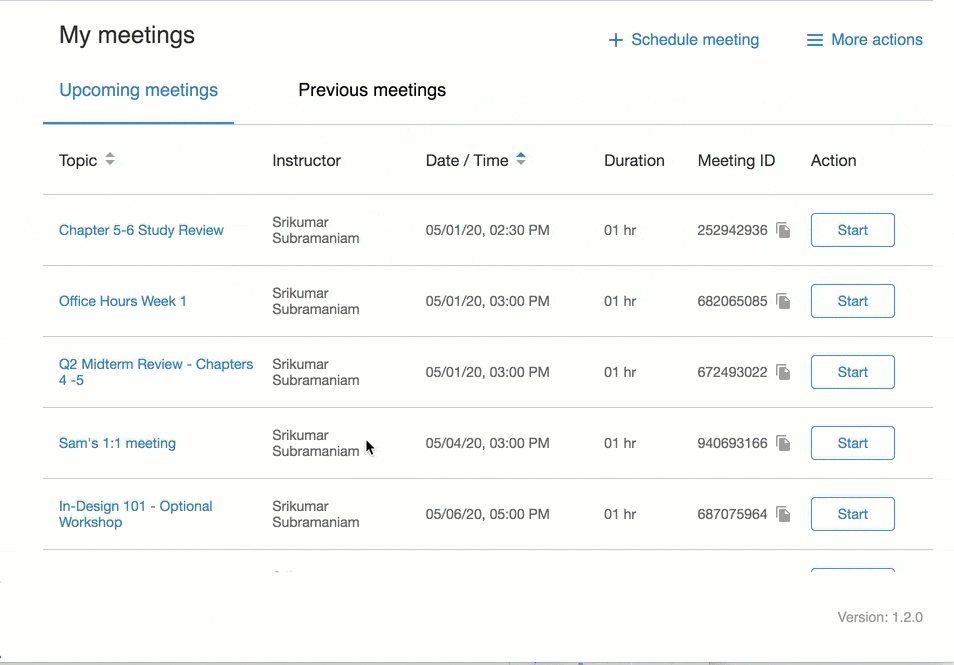Open Chapter 5-6 Study Review link
The image size is (954, 665).
pos(141,230)
